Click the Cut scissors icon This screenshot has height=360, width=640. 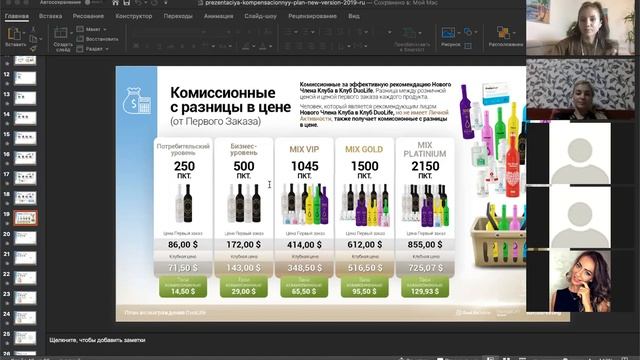click(33, 29)
